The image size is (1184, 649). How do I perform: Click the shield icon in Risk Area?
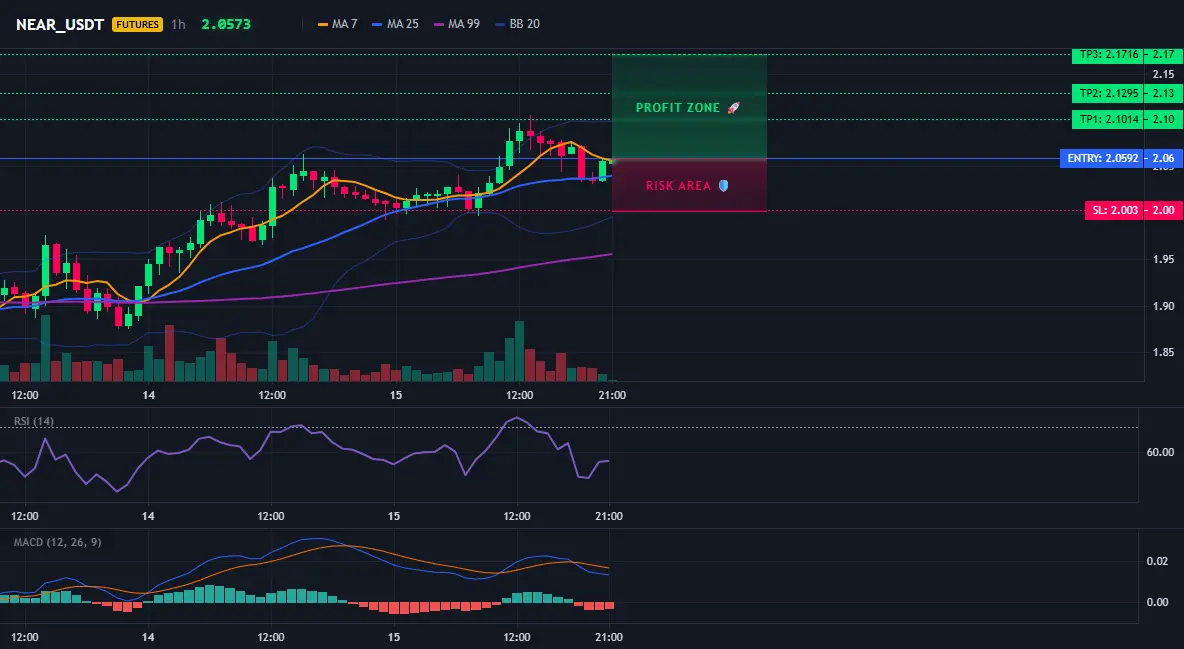point(723,186)
